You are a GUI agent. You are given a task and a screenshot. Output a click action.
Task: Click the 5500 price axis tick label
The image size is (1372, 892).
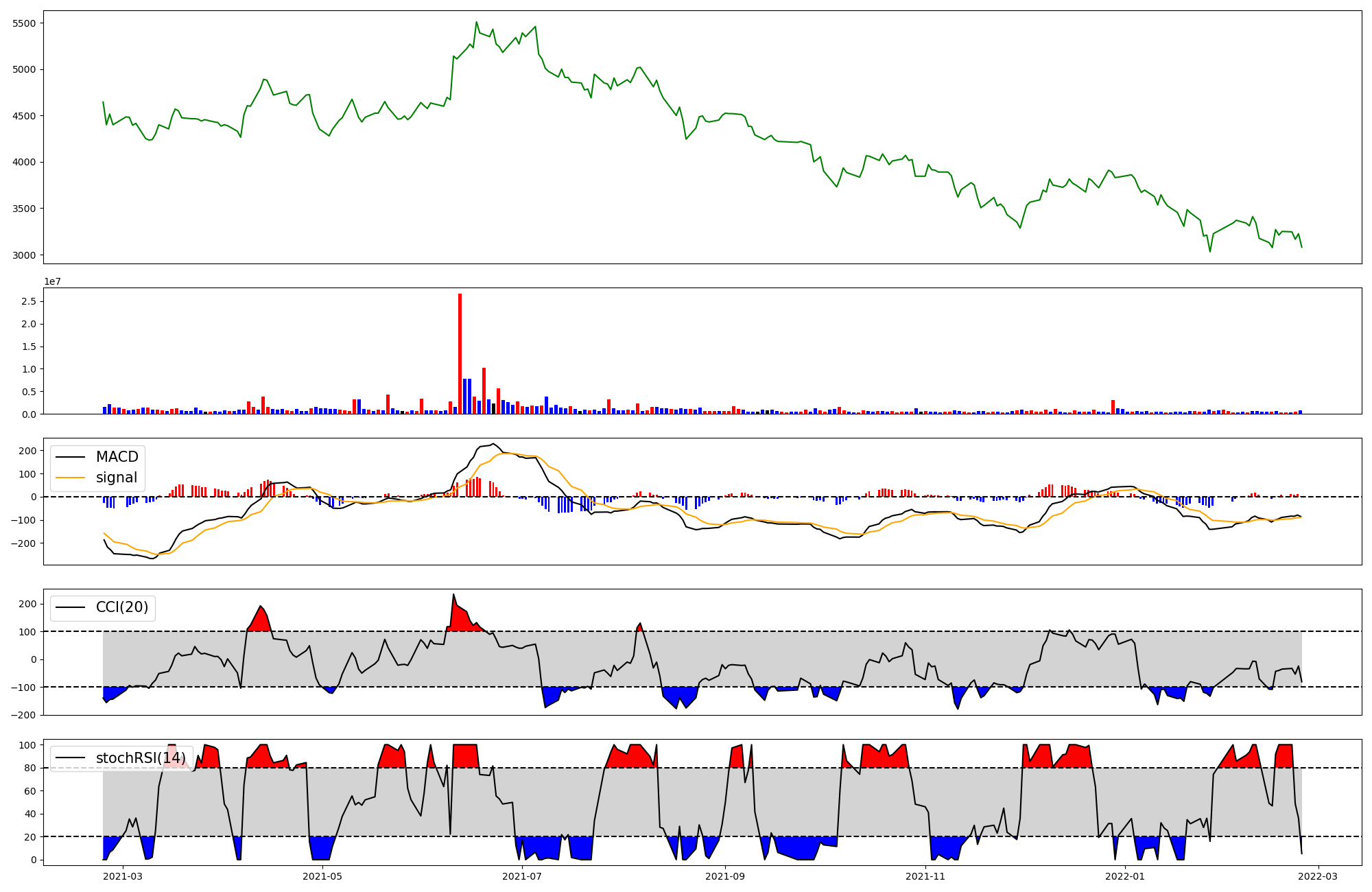(24, 23)
